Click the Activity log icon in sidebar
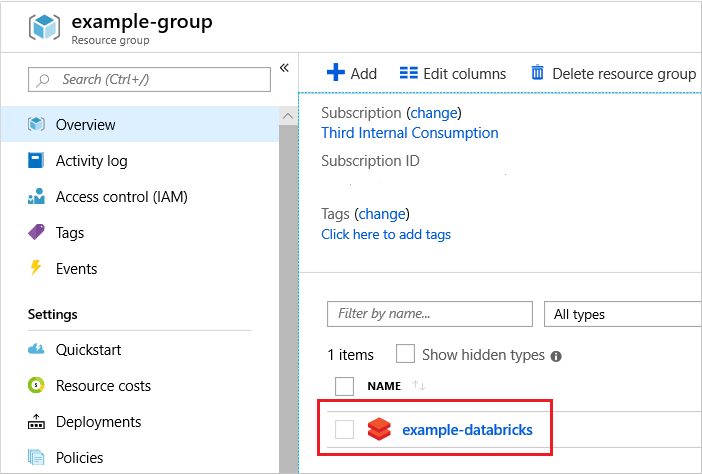Viewport: 702px width, 474px height. pos(37,161)
